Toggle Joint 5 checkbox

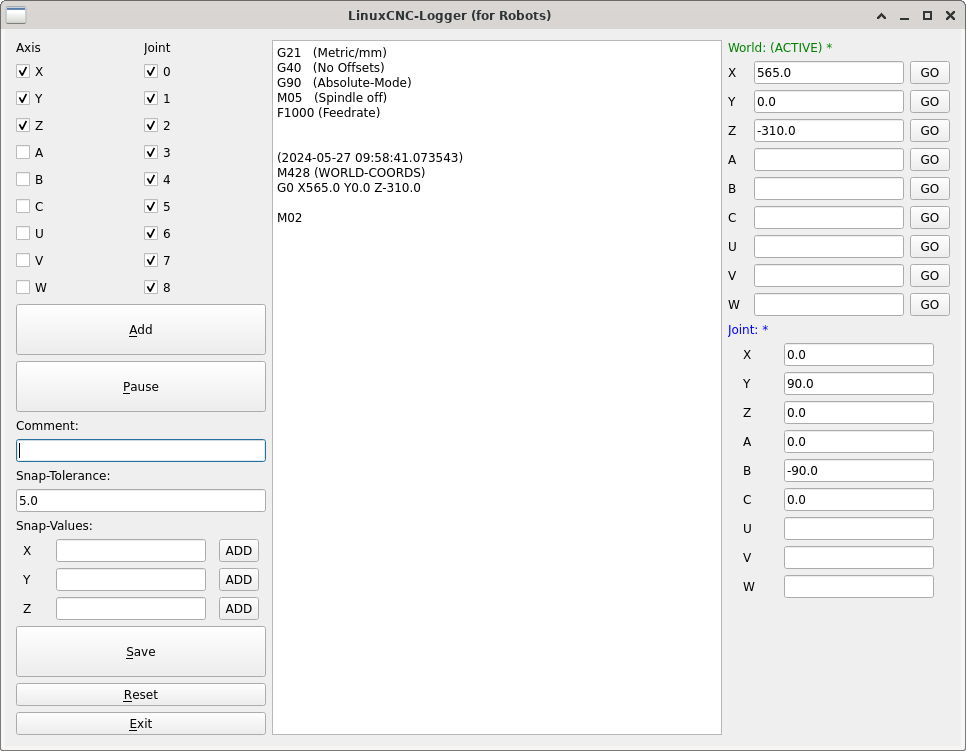click(151, 206)
